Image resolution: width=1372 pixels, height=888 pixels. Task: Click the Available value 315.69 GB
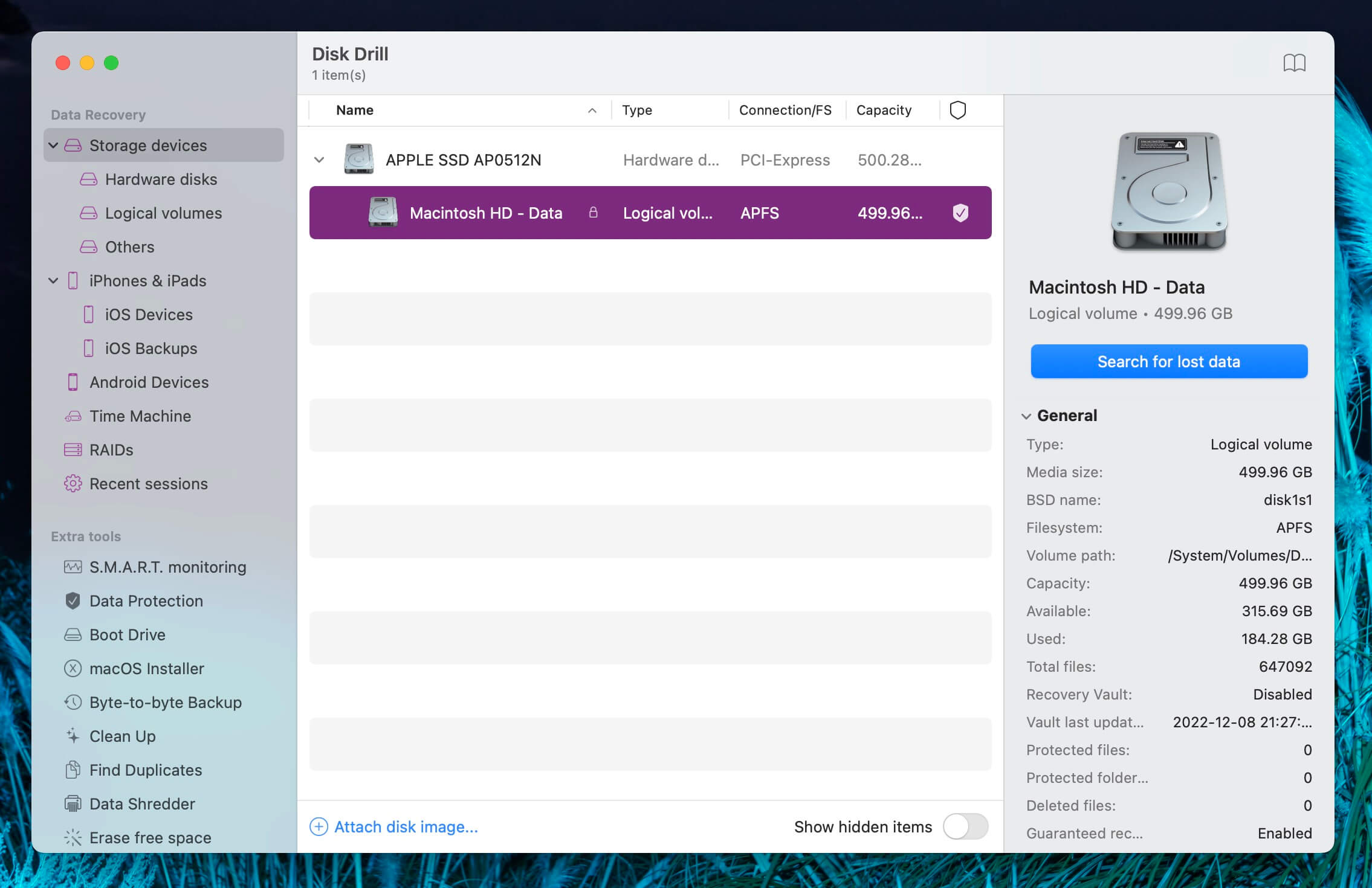pyautogui.click(x=1277, y=611)
